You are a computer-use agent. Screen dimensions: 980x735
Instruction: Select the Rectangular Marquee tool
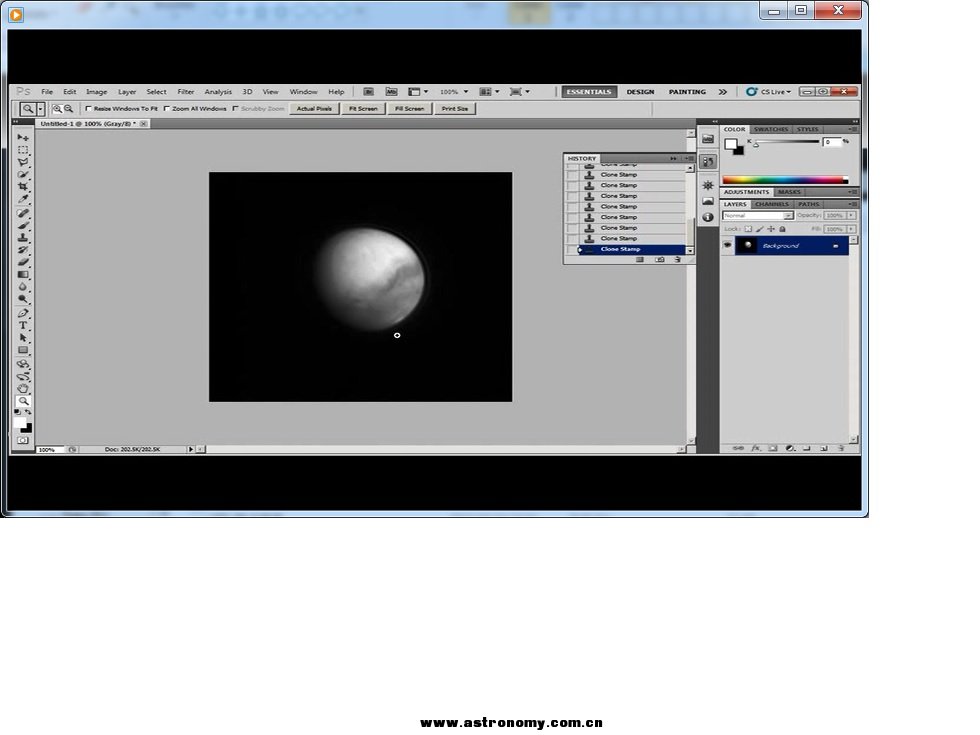(23, 149)
